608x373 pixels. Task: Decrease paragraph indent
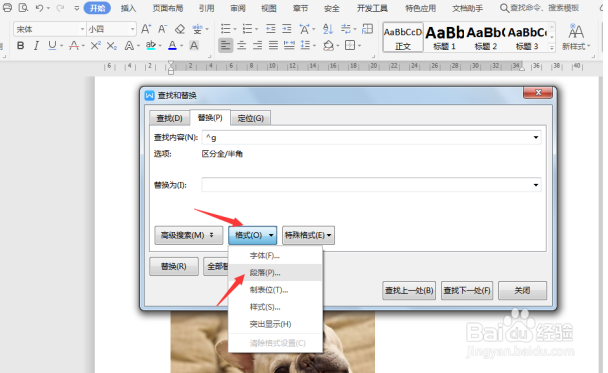[x=271, y=29]
